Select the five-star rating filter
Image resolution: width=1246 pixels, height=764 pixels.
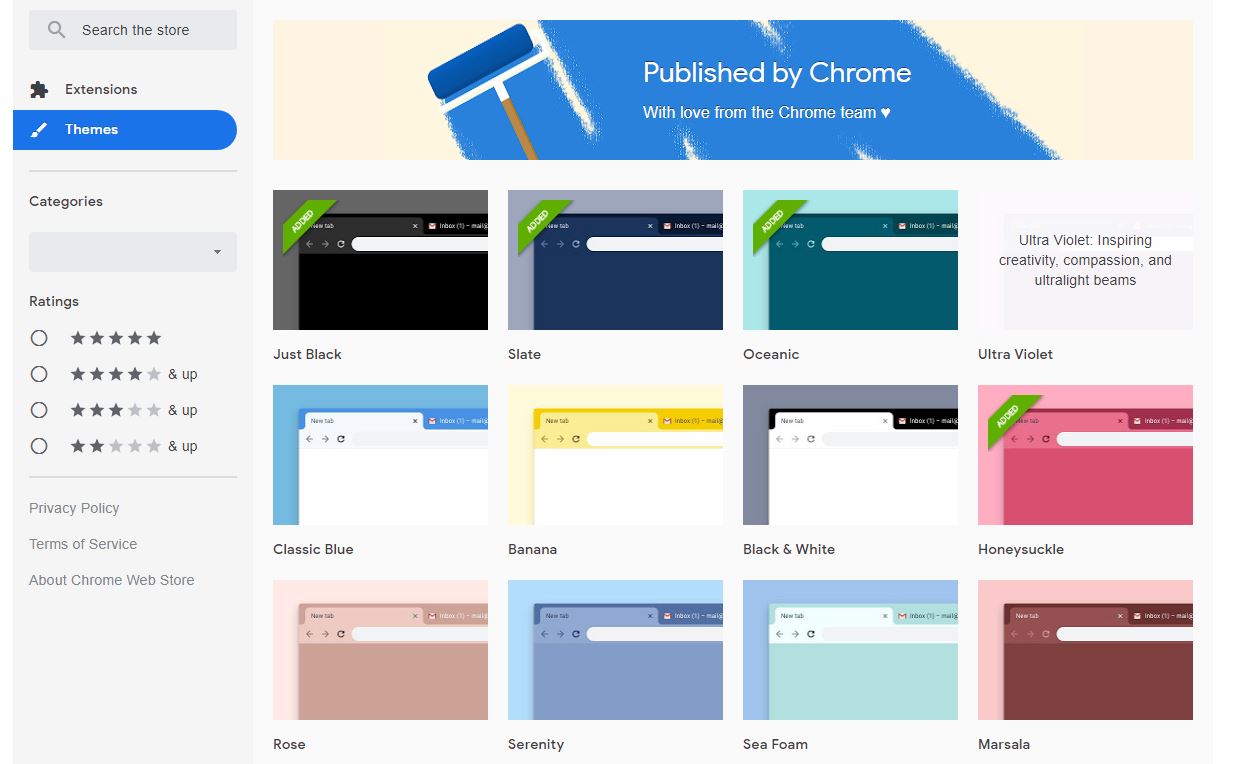[x=39, y=338]
